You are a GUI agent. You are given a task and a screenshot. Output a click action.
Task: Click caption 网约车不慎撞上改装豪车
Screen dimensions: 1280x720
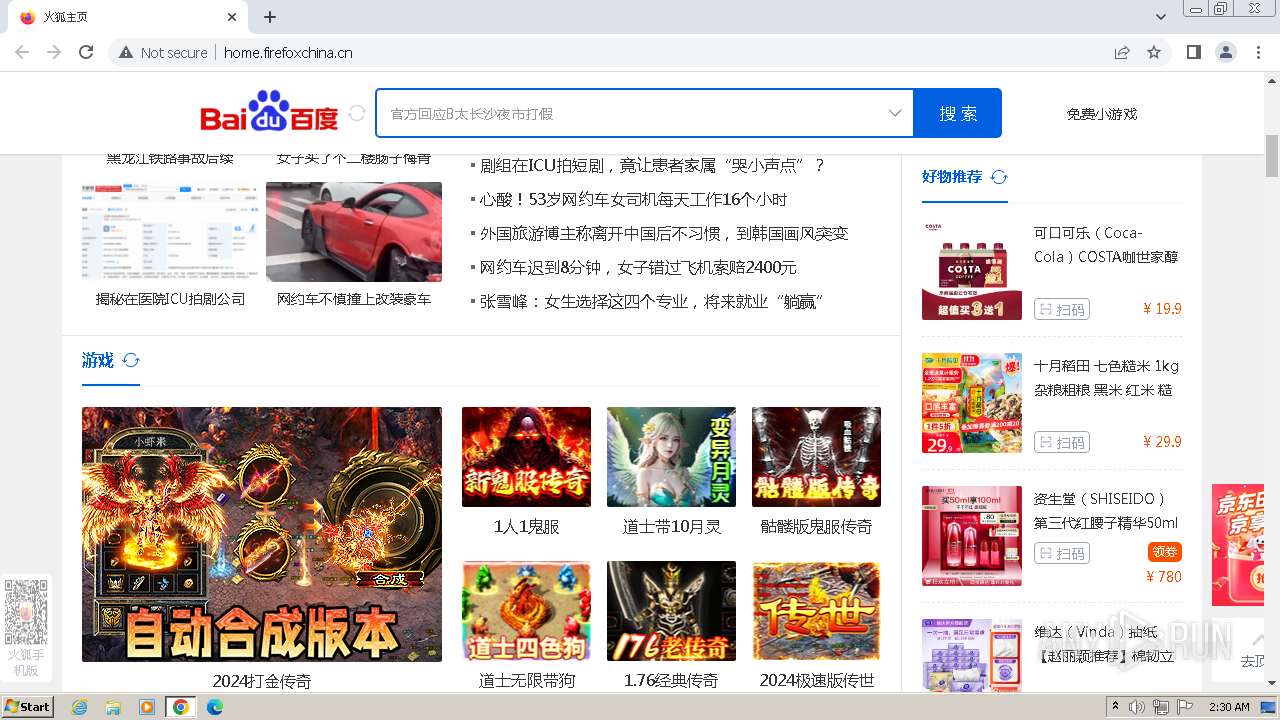pos(354,299)
